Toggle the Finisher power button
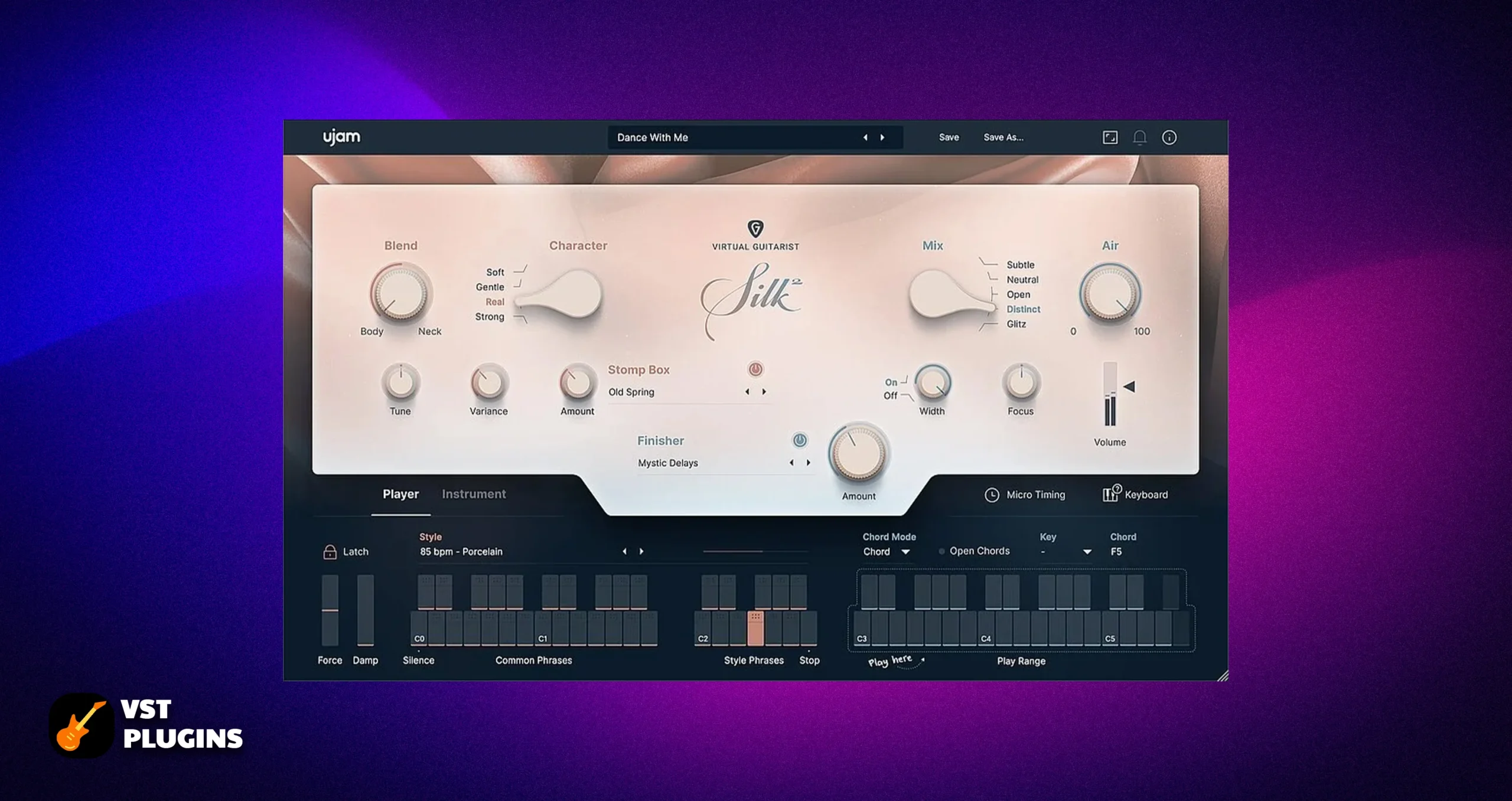This screenshot has width=1512, height=801. click(799, 440)
